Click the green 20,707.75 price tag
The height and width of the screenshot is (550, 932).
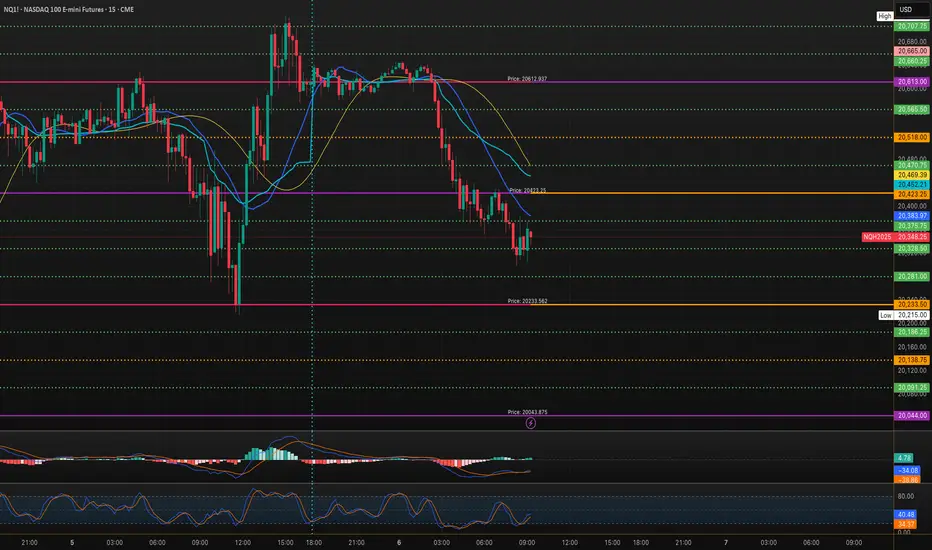pos(912,27)
